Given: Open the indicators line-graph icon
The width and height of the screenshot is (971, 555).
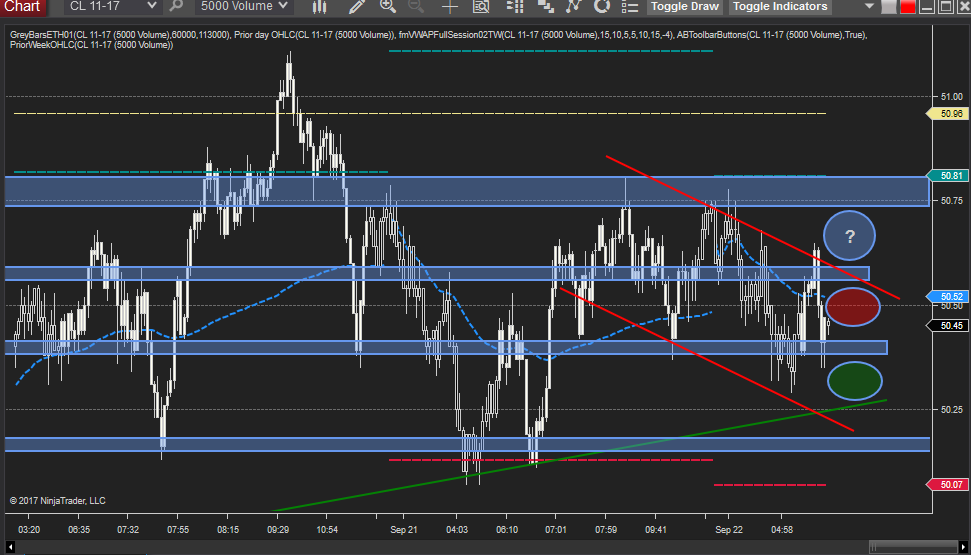Looking at the screenshot, I should (574, 7).
